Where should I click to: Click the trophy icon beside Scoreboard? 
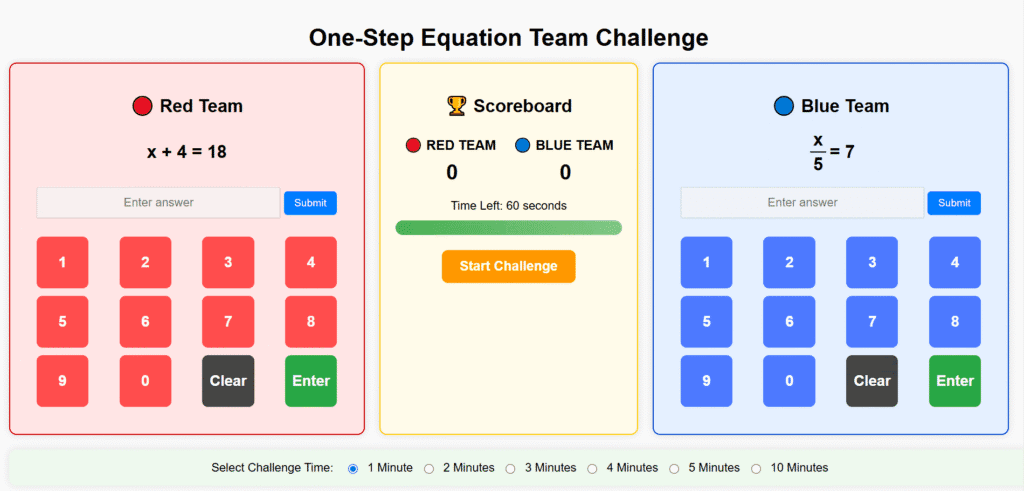click(456, 105)
